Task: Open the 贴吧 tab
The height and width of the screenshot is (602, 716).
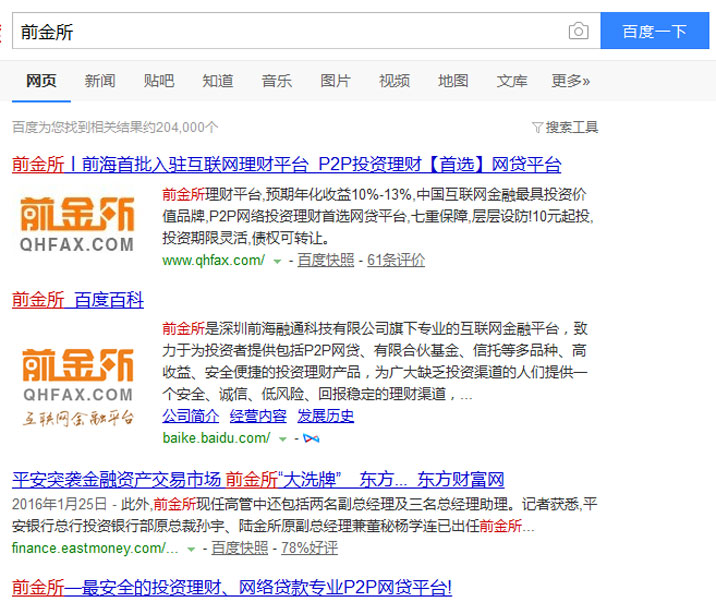Action: point(159,81)
